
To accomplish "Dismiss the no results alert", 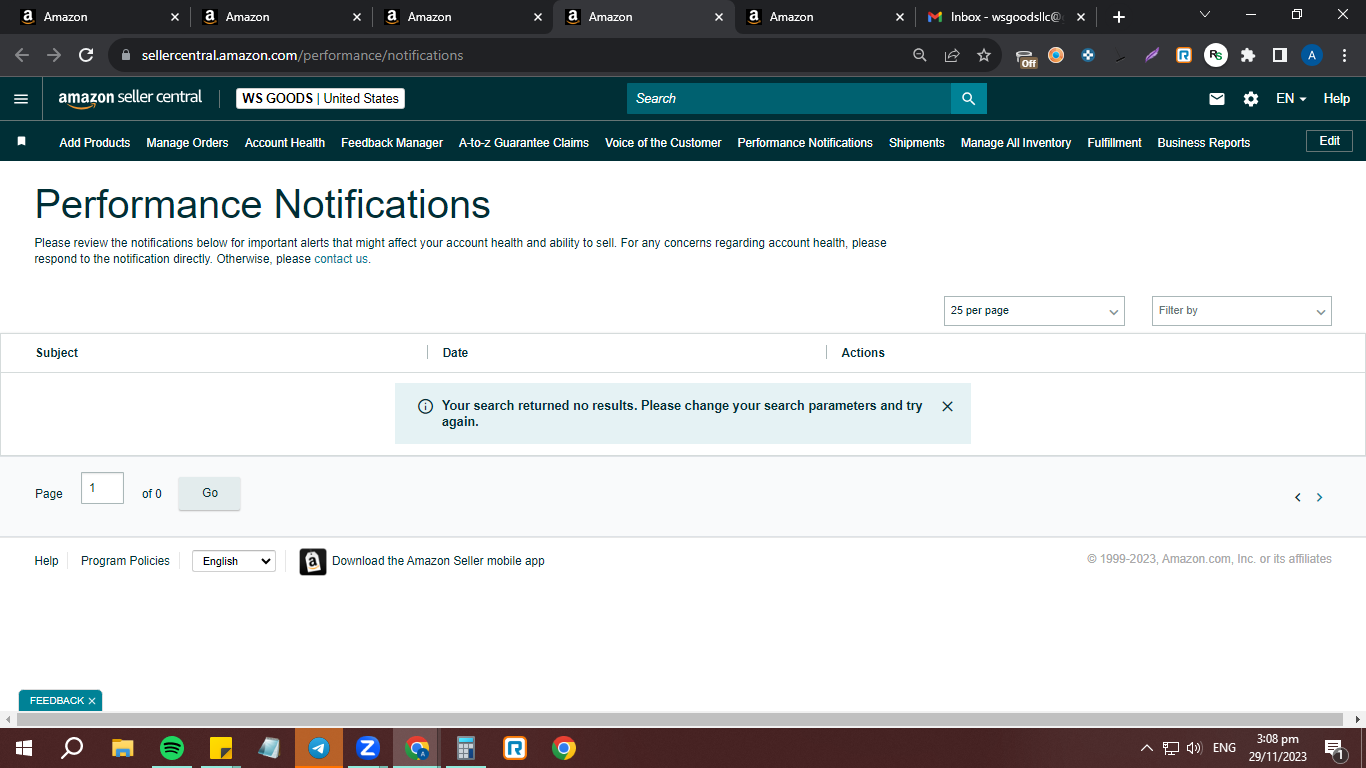I will [x=948, y=406].
